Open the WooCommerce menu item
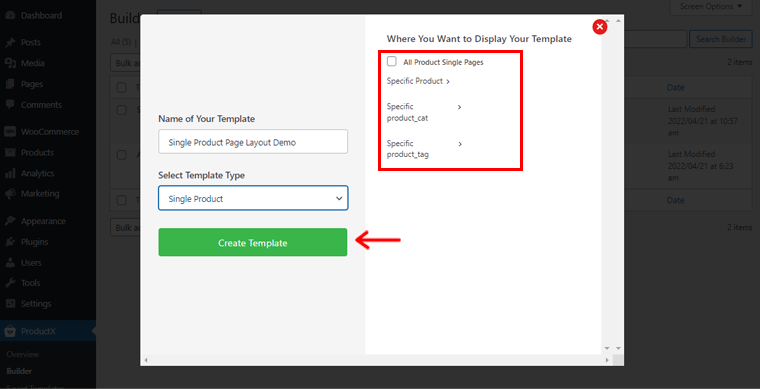Screen dimensions: 760x389 pyautogui.click(x=49, y=132)
